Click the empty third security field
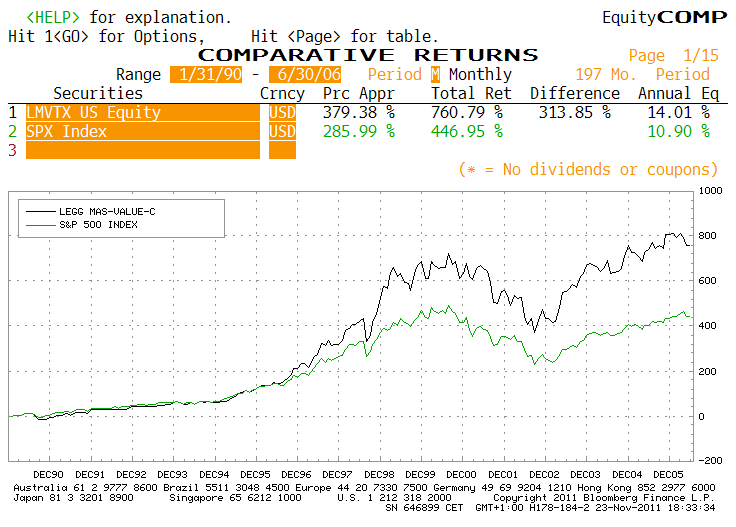The image size is (736, 527). 143,150
